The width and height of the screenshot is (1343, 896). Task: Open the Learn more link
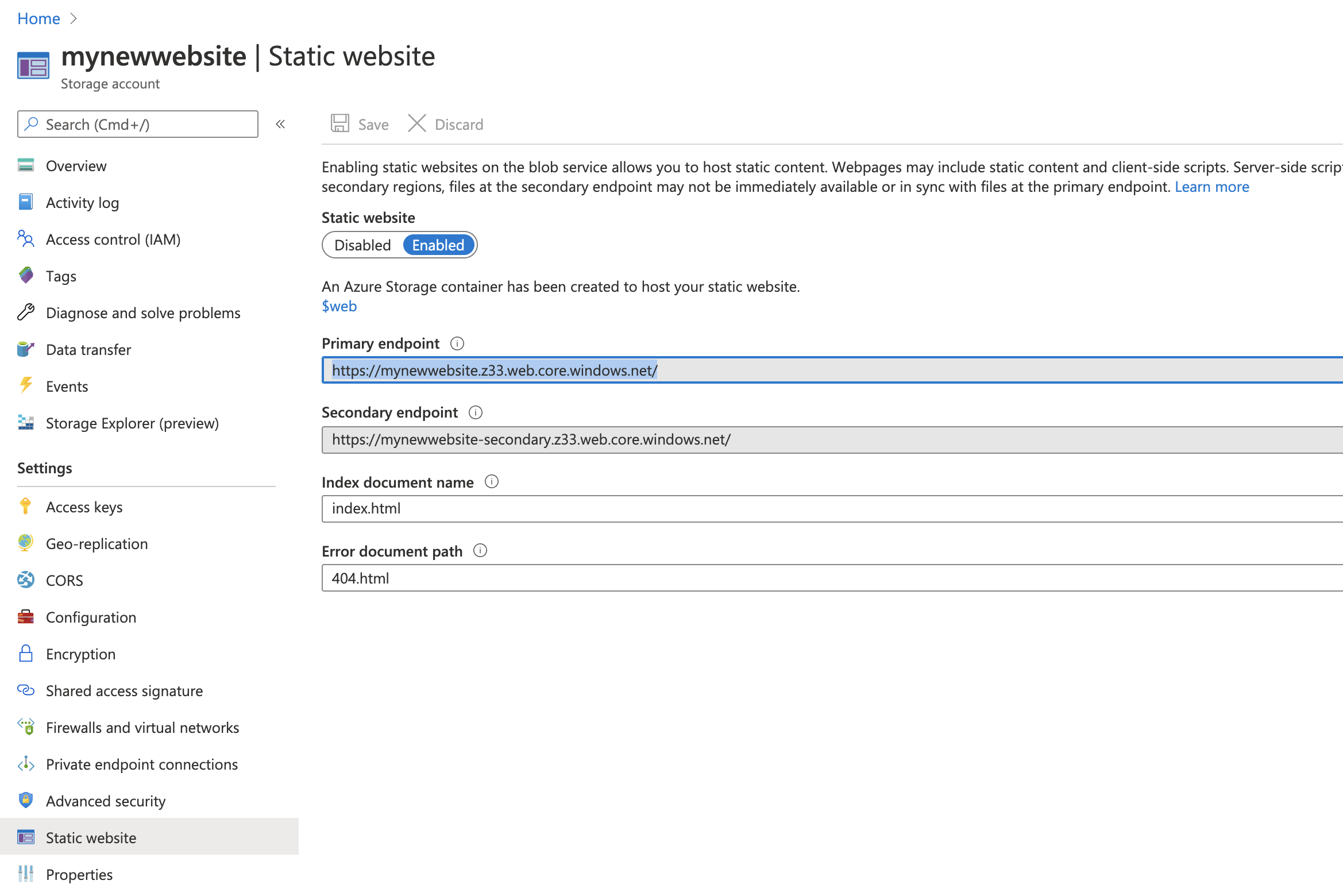coord(1212,187)
